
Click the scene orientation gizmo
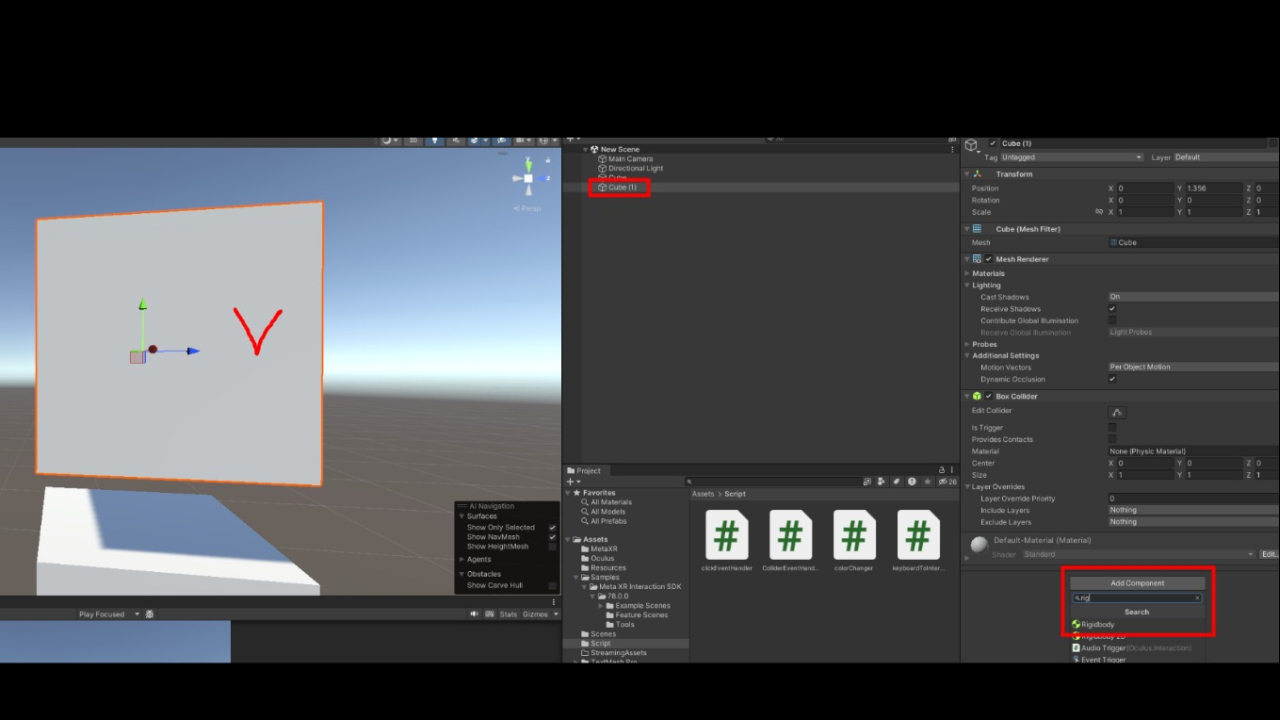coord(528,179)
